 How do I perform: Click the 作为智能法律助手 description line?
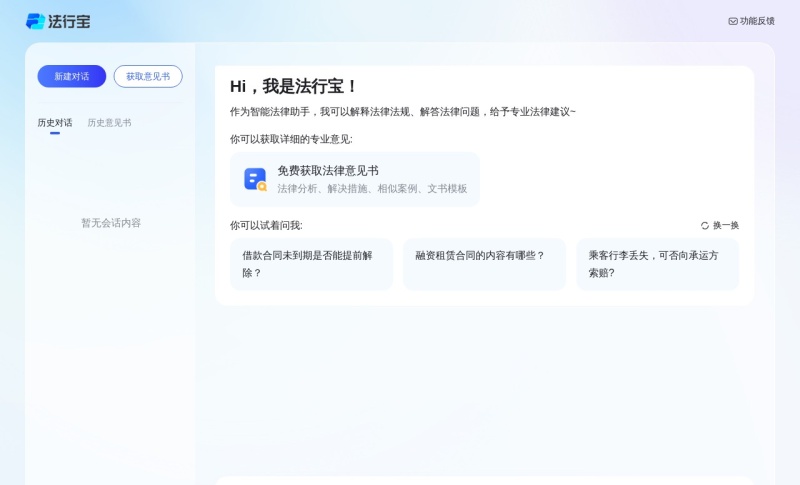point(403,112)
